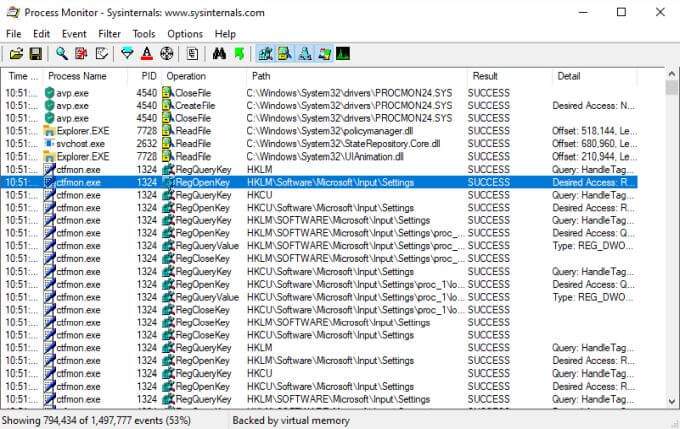Open the Filter funnel icon
Image resolution: width=680 pixels, height=429 pixels.
tap(127, 54)
